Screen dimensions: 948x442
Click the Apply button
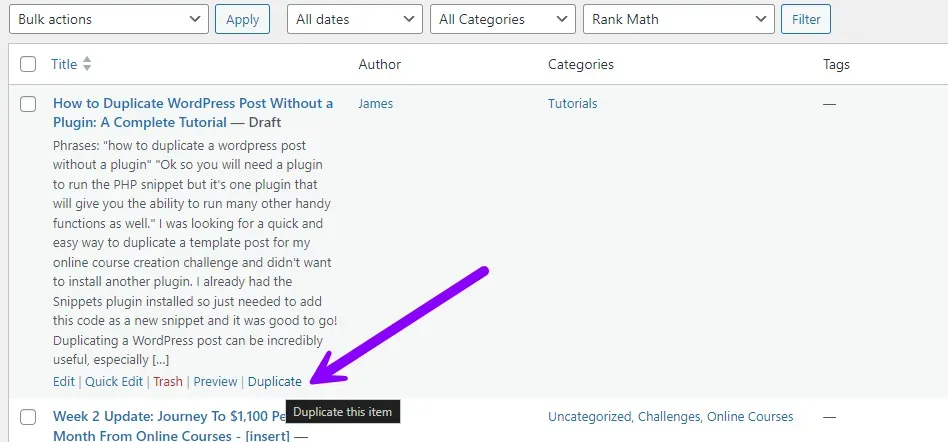pyautogui.click(x=242, y=19)
